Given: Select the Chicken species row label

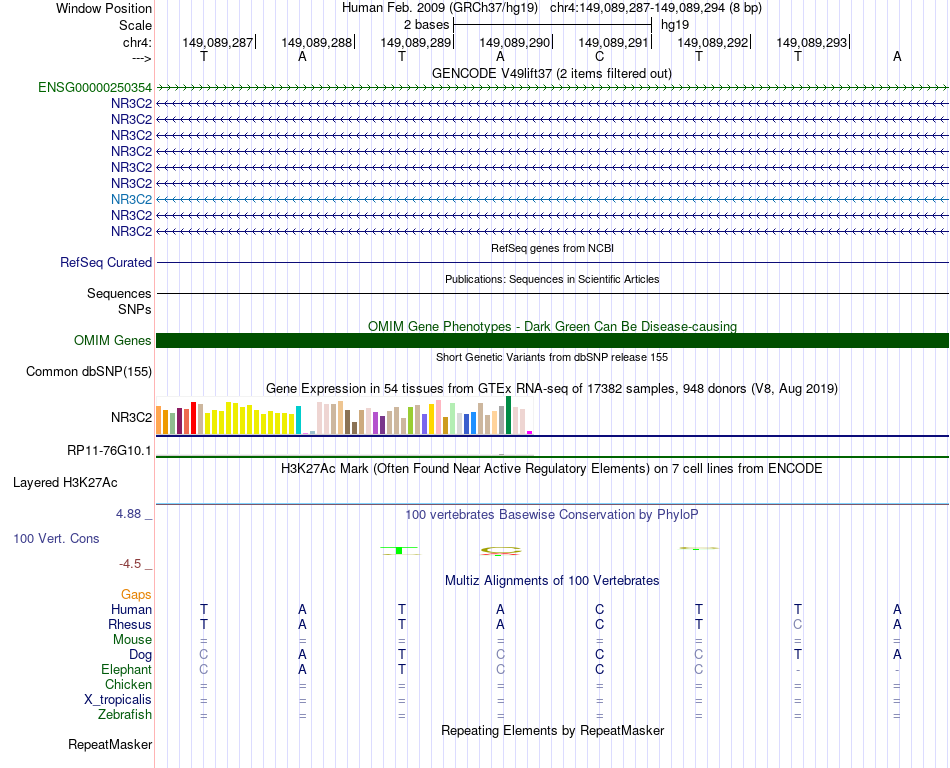Looking at the screenshot, I should [x=128, y=684].
